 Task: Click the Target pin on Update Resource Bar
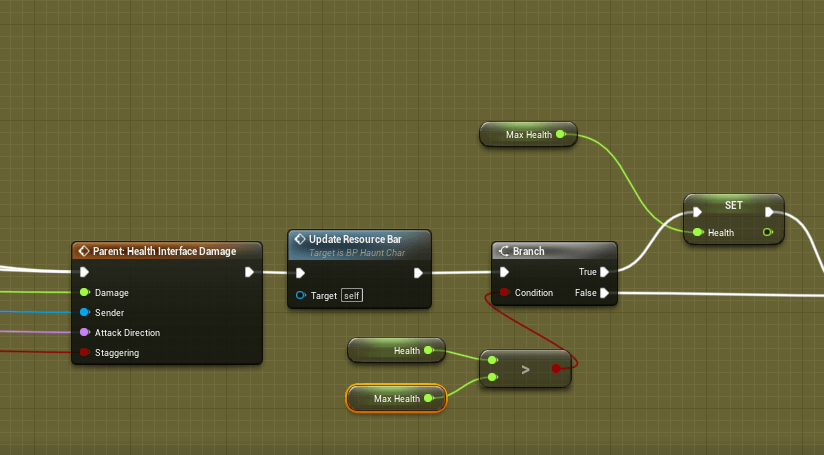pyautogui.click(x=301, y=295)
